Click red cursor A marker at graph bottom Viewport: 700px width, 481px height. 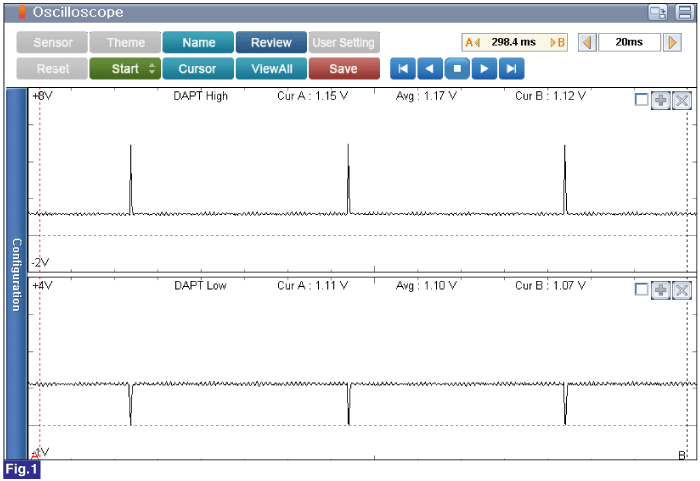[x=35, y=456]
